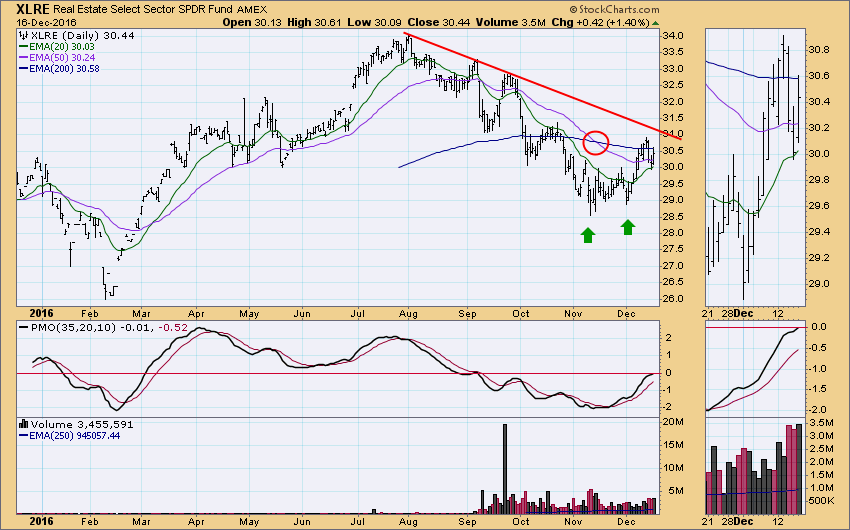Click the bold 2016 label below price panel
The width and height of the screenshot is (850, 530).
[41, 313]
